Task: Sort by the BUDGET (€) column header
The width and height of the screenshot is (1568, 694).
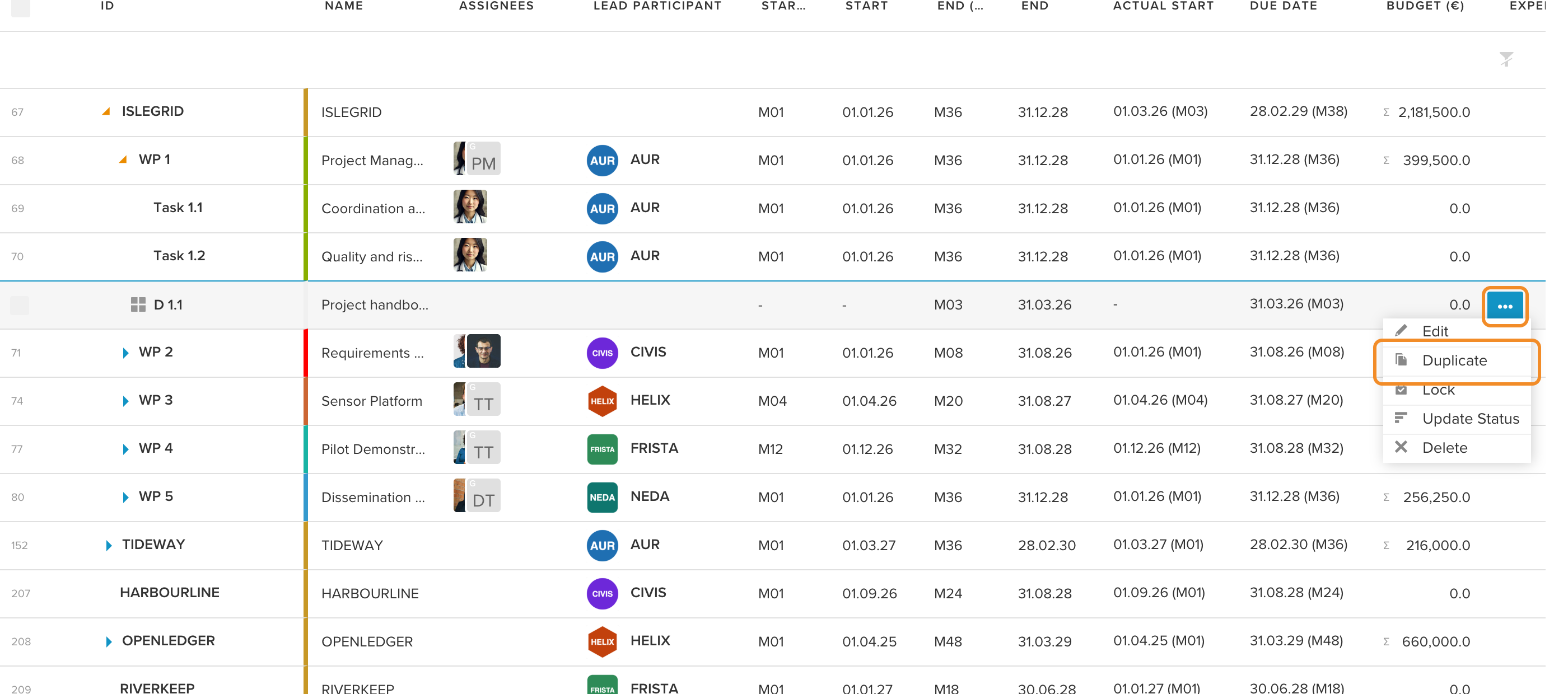Action: pos(1425,6)
